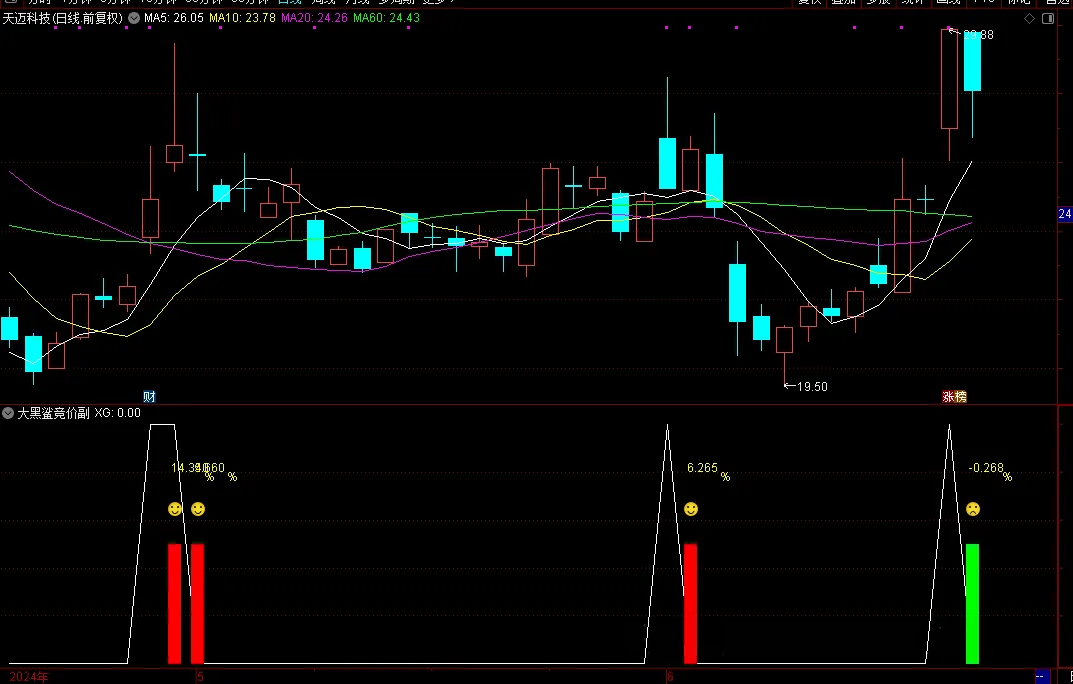The height and width of the screenshot is (684, 1073).
Task: Toggle the 画线 drawing tools button
Action: tap(948, 1)
